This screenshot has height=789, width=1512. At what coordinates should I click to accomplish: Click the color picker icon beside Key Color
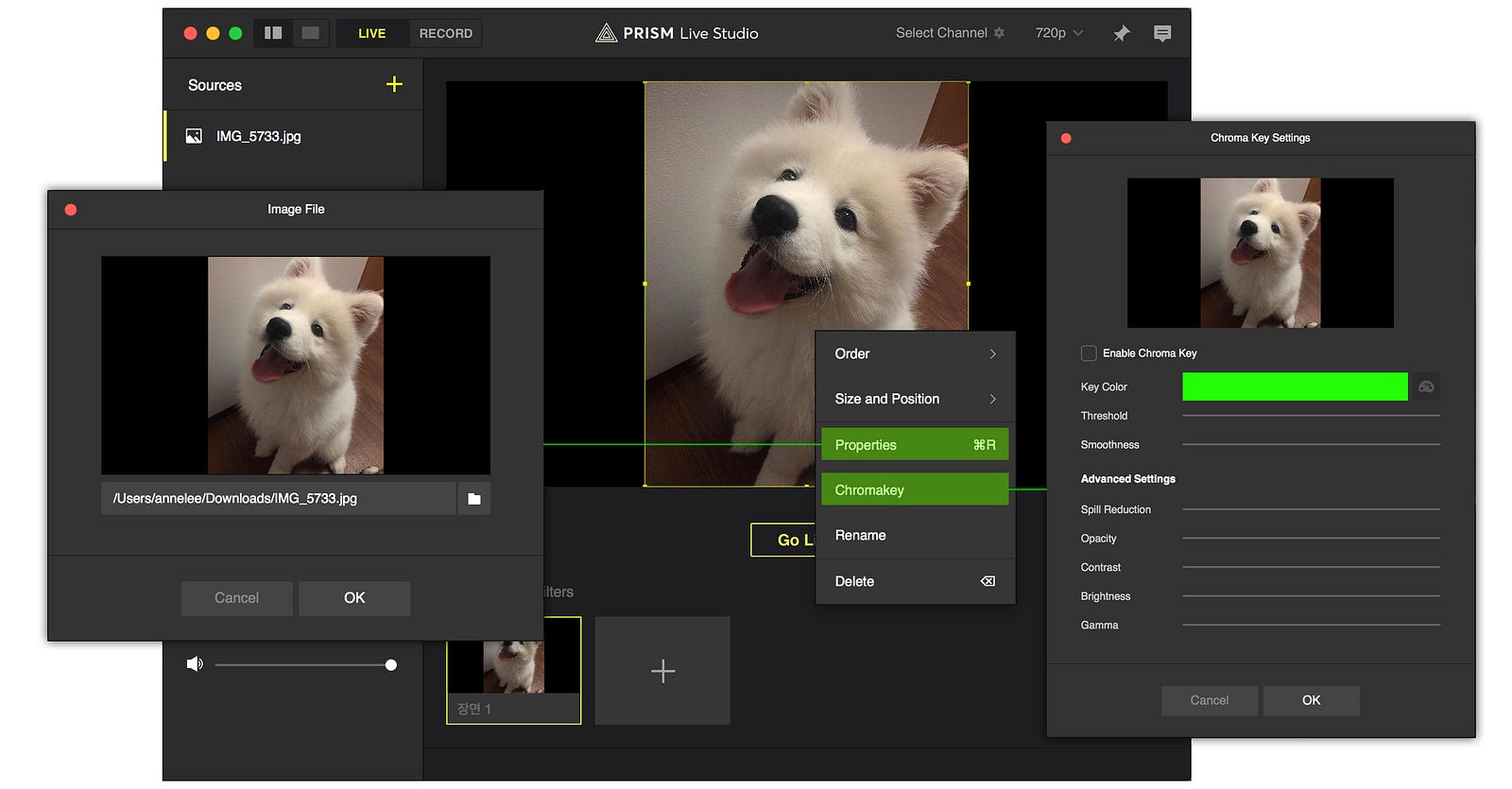(x=1426, y=386)
